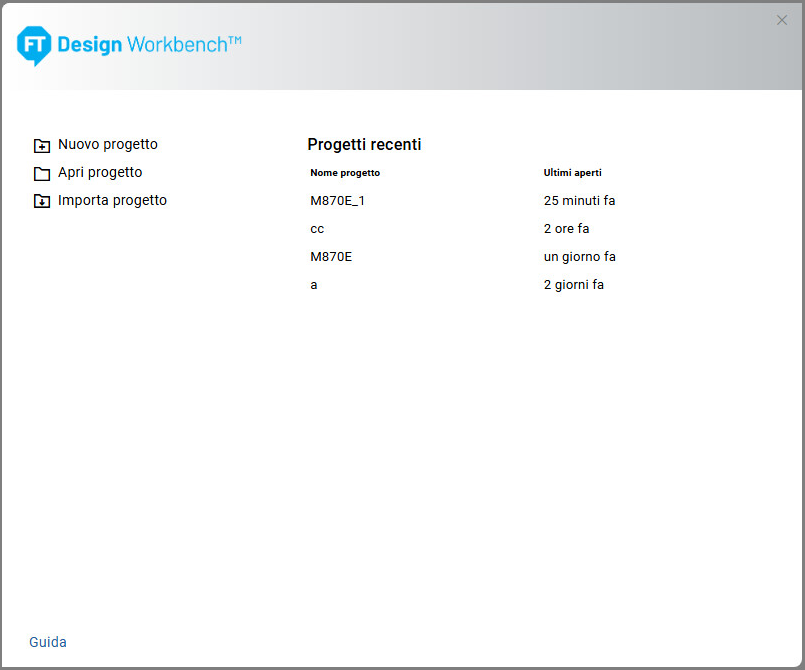Open the recent project named cc
The height and width of the screenshot is (670, 805).
coord(317,229)
